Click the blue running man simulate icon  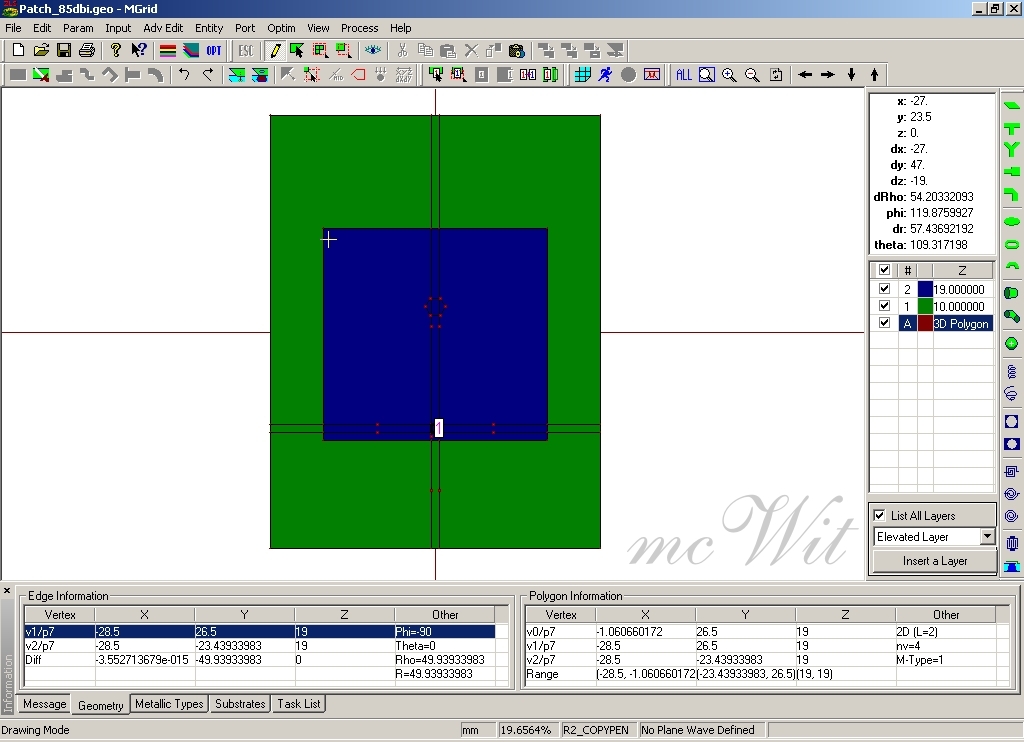[606, 75]
